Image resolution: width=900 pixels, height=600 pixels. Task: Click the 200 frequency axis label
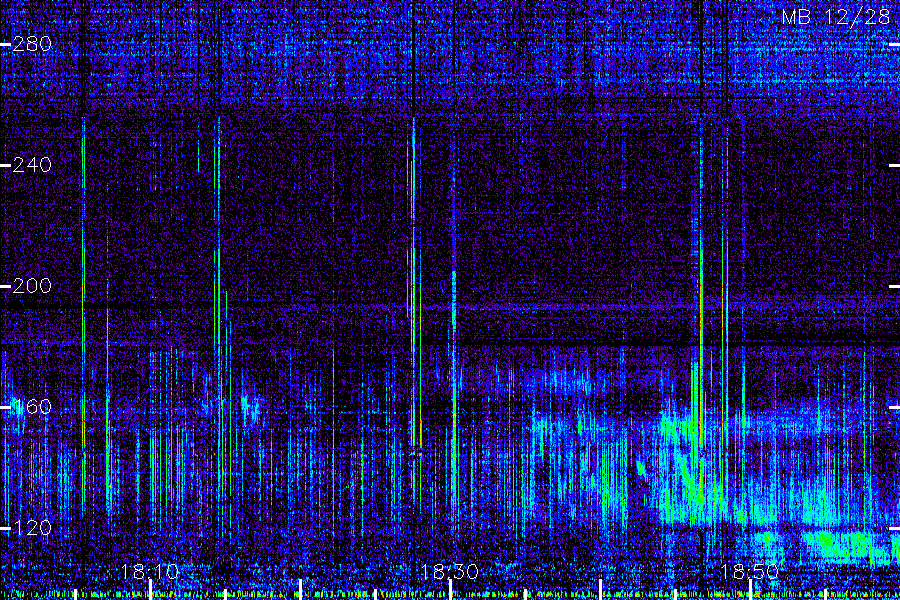(x=32, y=285)
